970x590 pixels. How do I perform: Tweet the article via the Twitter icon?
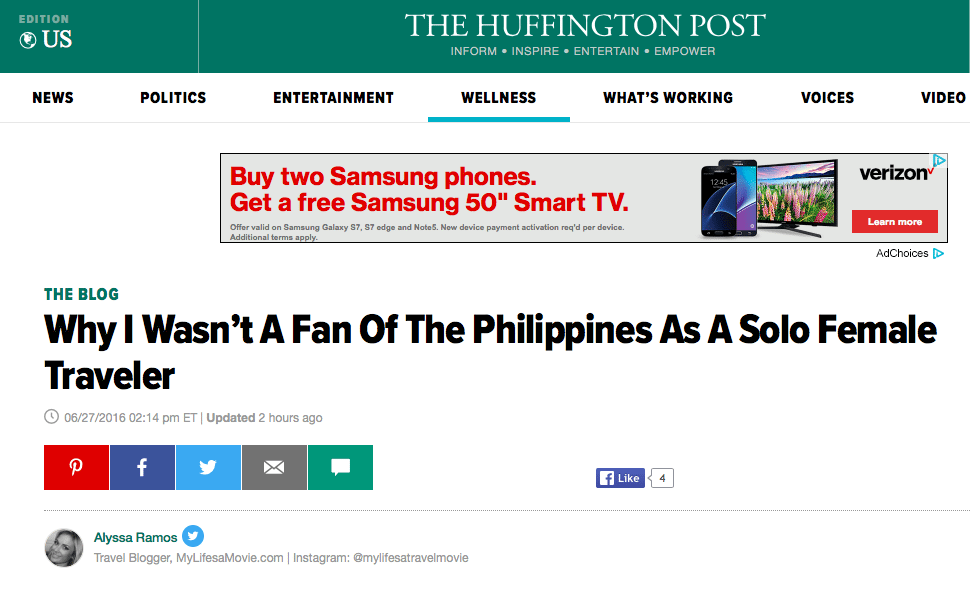[208, 467]
